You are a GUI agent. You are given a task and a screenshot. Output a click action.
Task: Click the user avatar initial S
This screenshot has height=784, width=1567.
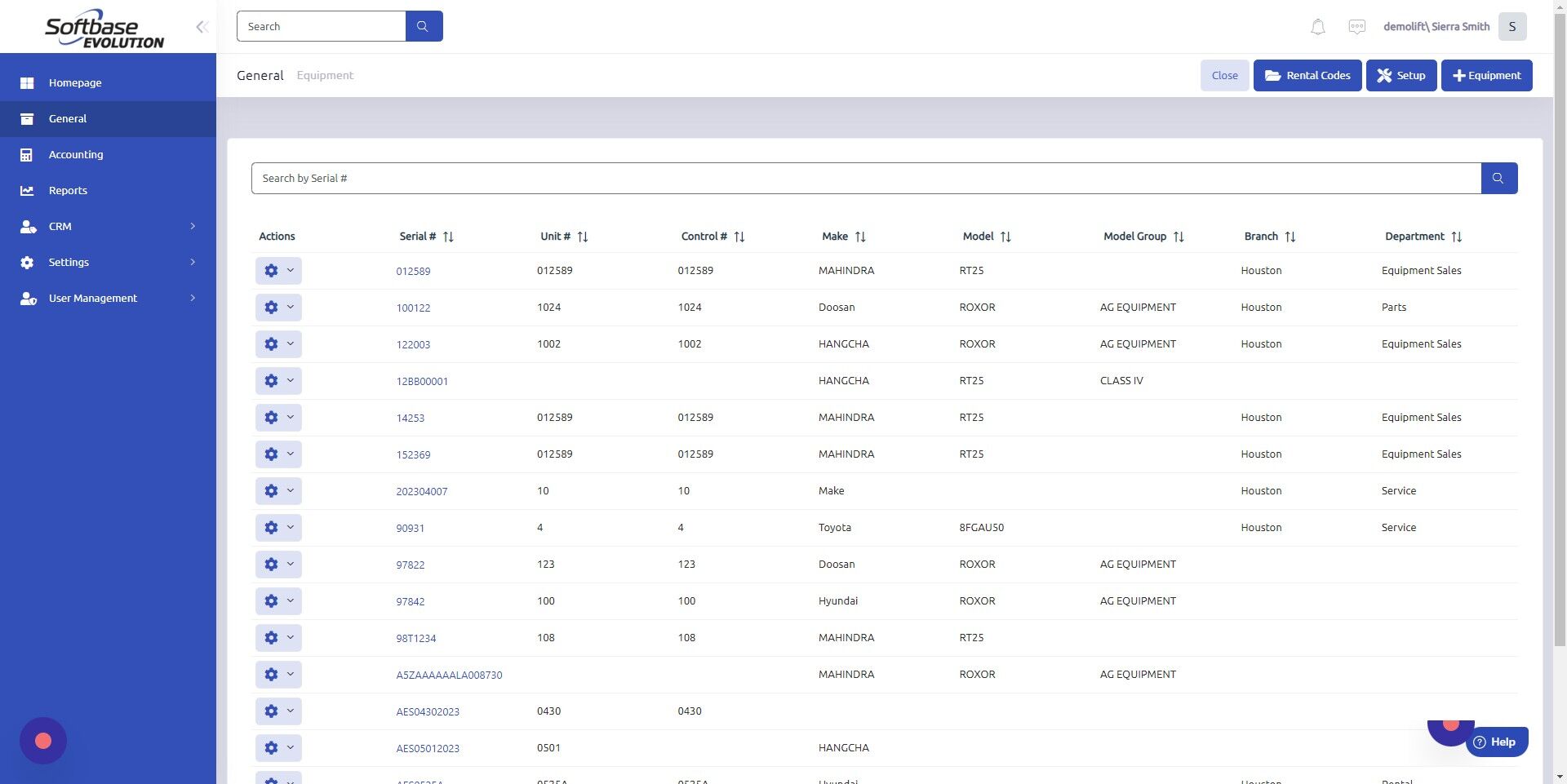point(1512,26)
